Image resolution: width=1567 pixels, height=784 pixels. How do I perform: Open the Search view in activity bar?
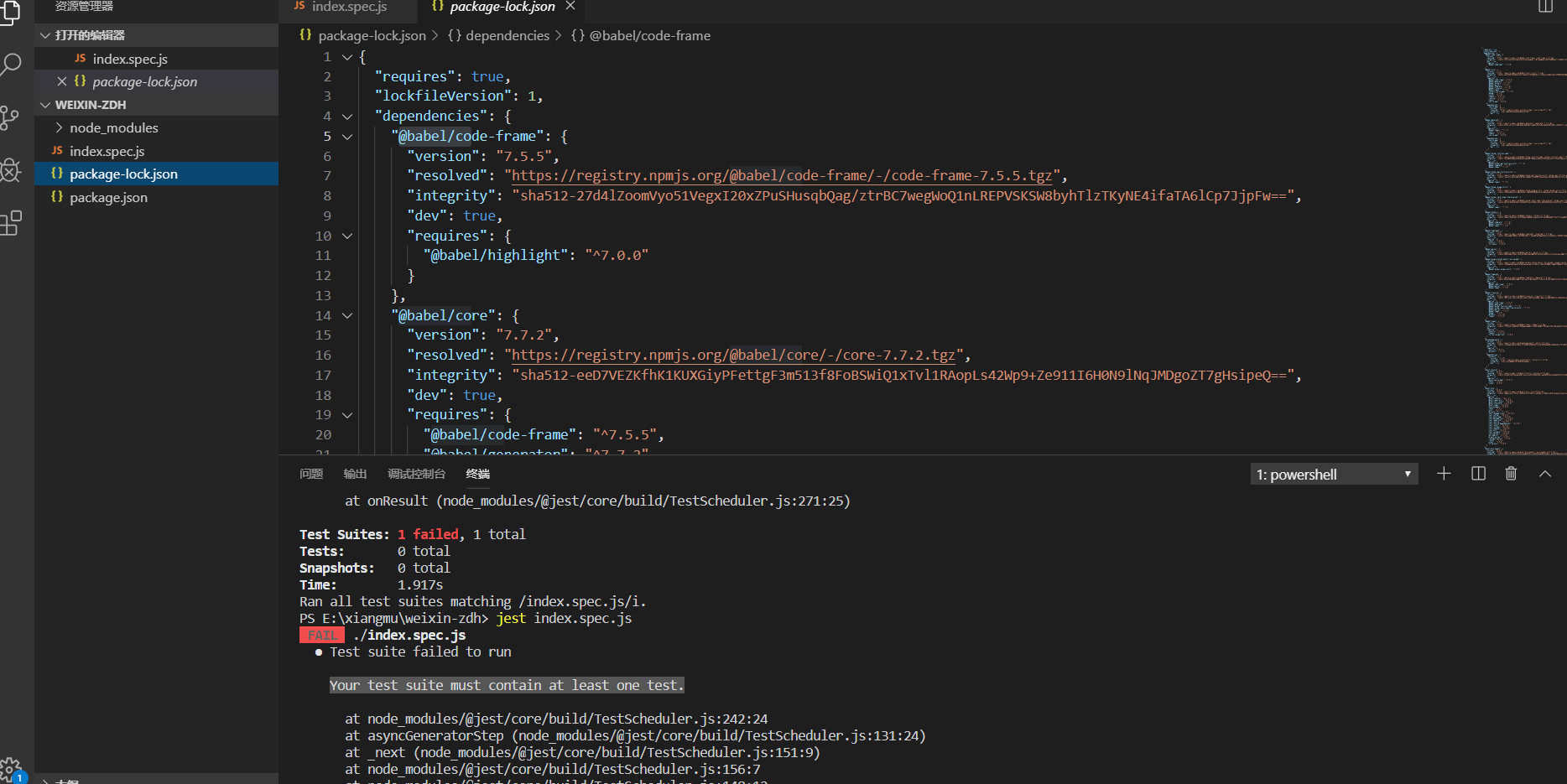click(x=11, y=64)
